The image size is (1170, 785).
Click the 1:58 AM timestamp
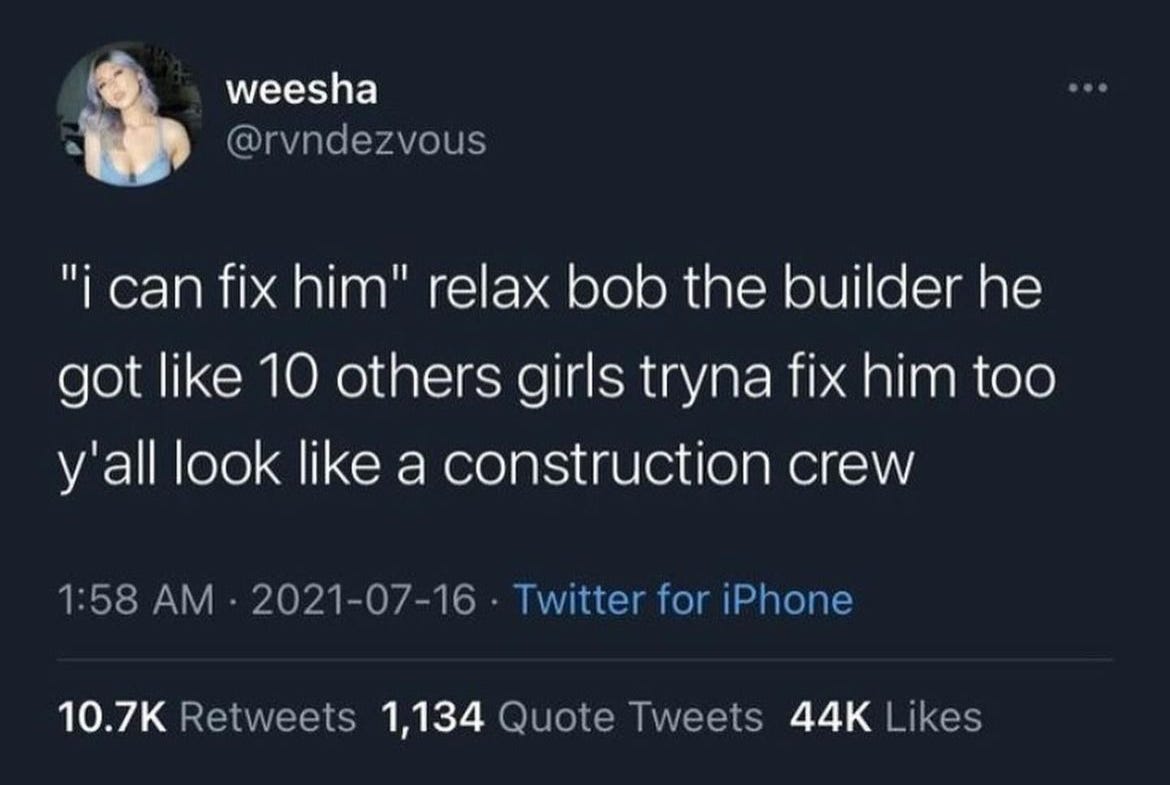pyautogui.click(x=136, y=600)
